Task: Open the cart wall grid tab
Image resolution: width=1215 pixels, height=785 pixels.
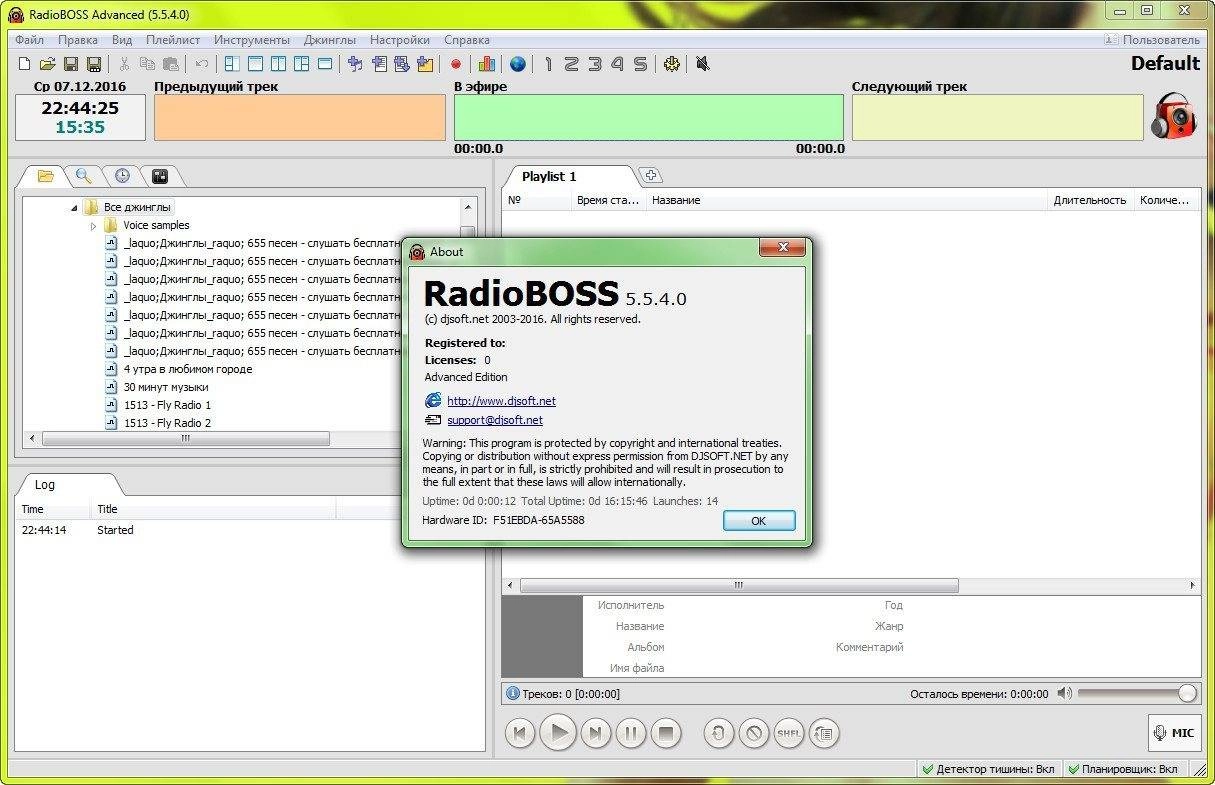Action: click(160, 176)
